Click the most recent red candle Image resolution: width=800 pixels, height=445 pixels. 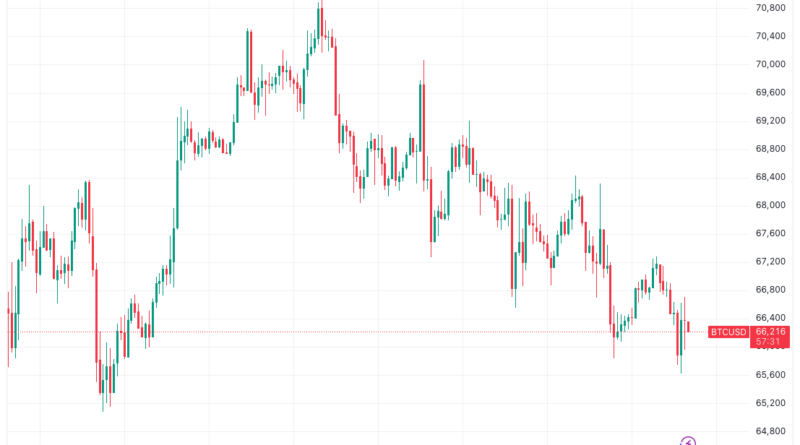coord(688,326)
